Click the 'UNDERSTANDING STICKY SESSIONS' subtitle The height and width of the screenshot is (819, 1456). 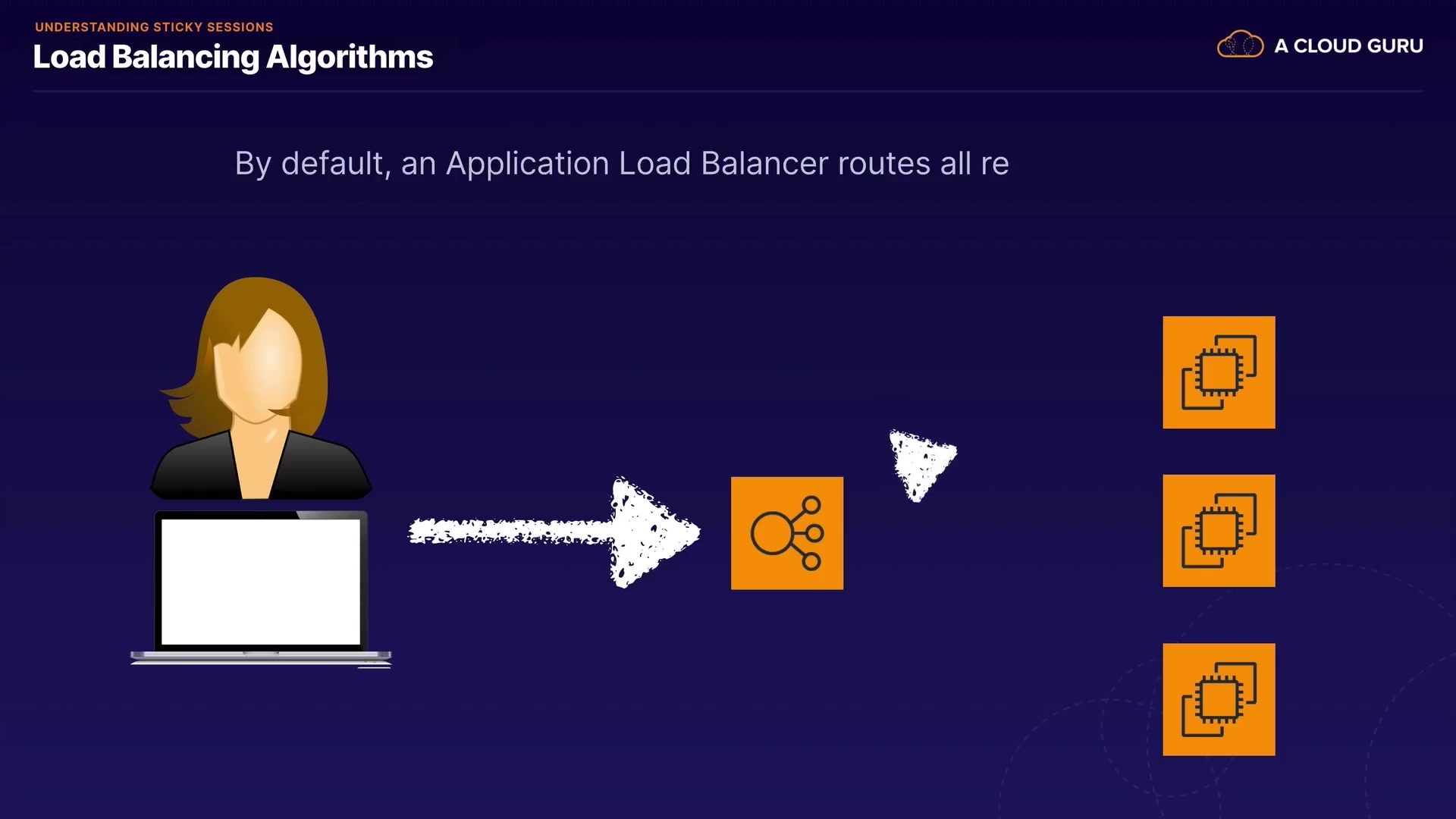pyautogui.click(x=154, y=27)
